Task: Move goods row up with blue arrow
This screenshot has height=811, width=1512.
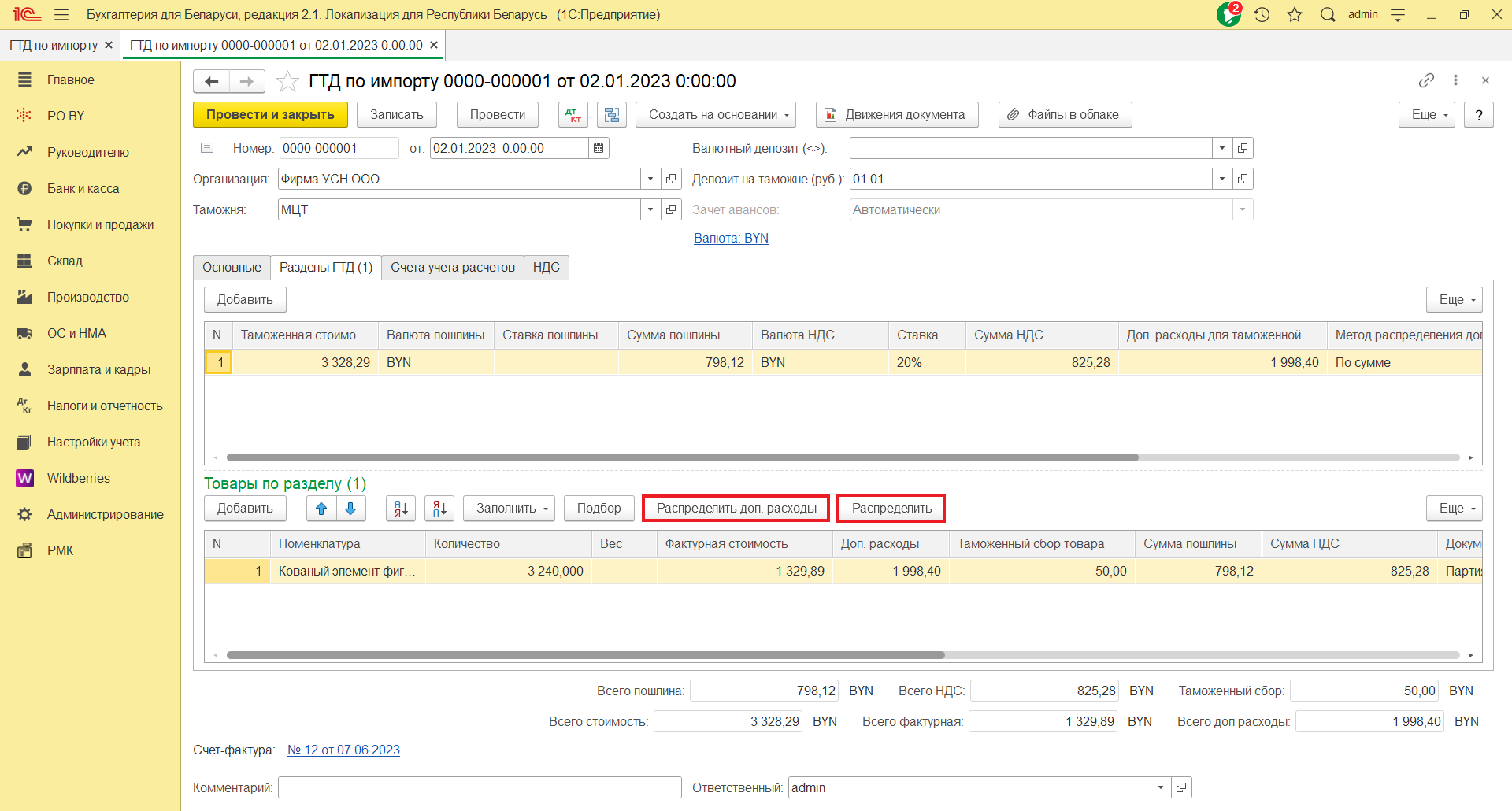Action: coord(321,509)
